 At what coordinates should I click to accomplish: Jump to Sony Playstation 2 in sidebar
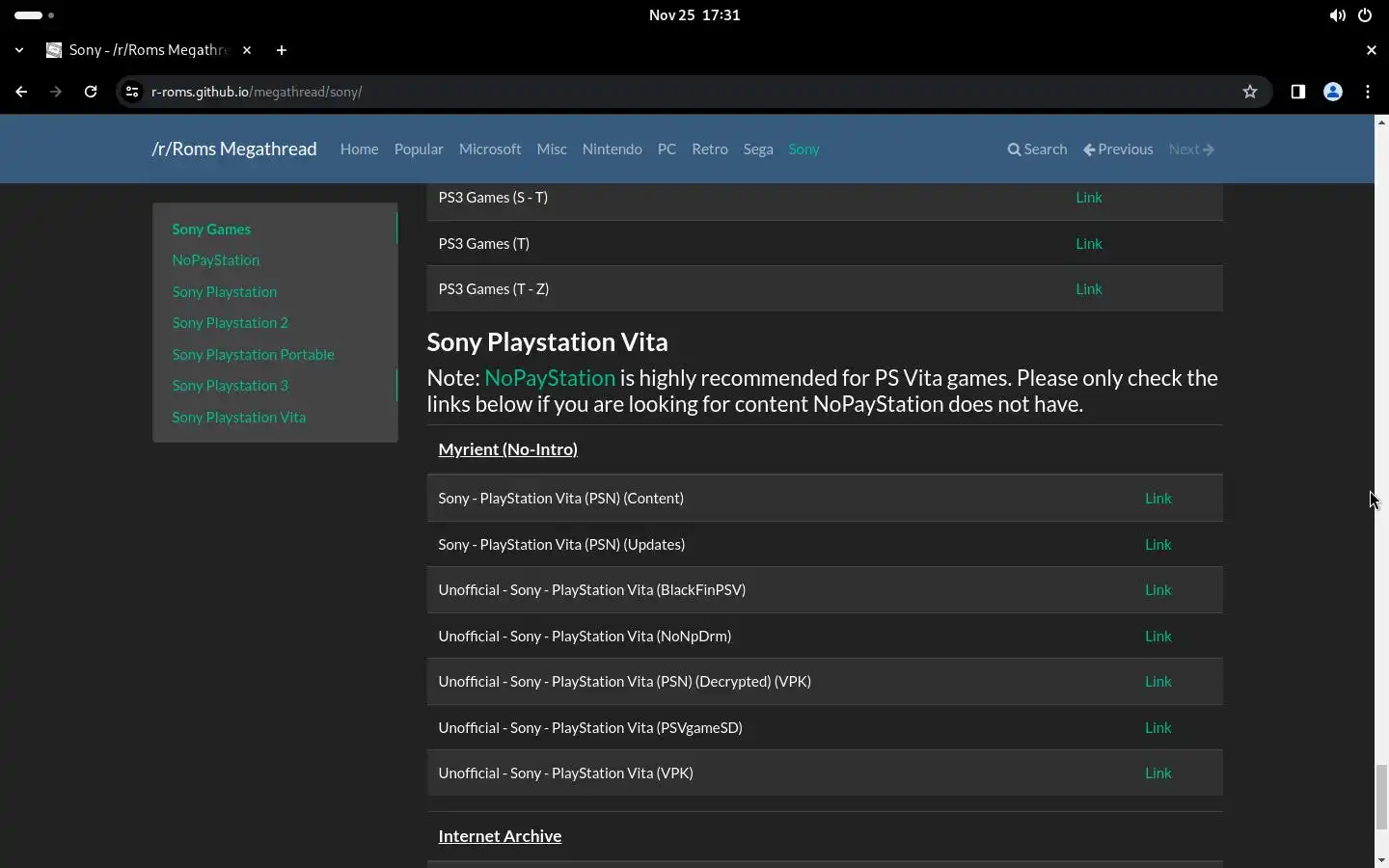pyautogui.click(x=230, y=322)
